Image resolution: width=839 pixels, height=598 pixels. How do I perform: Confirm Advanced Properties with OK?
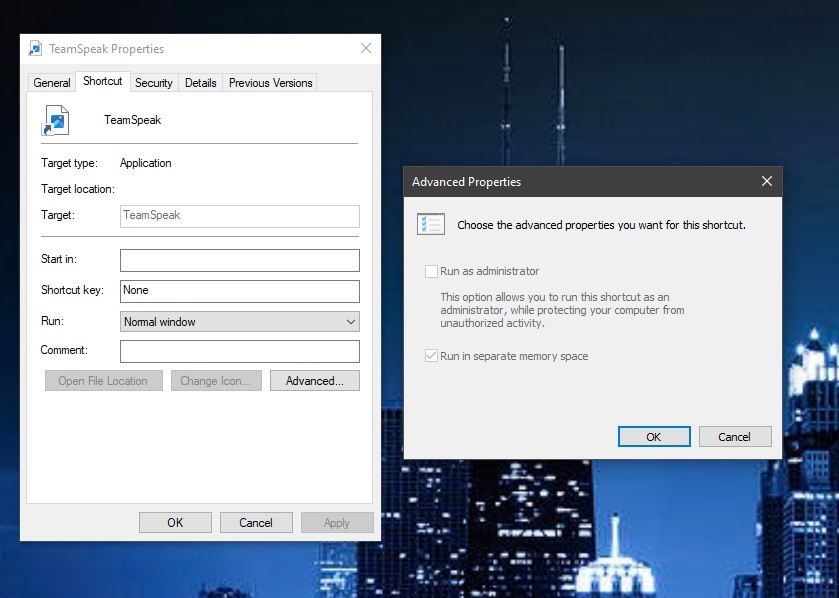pyautogui.click(x=654, y=436)
